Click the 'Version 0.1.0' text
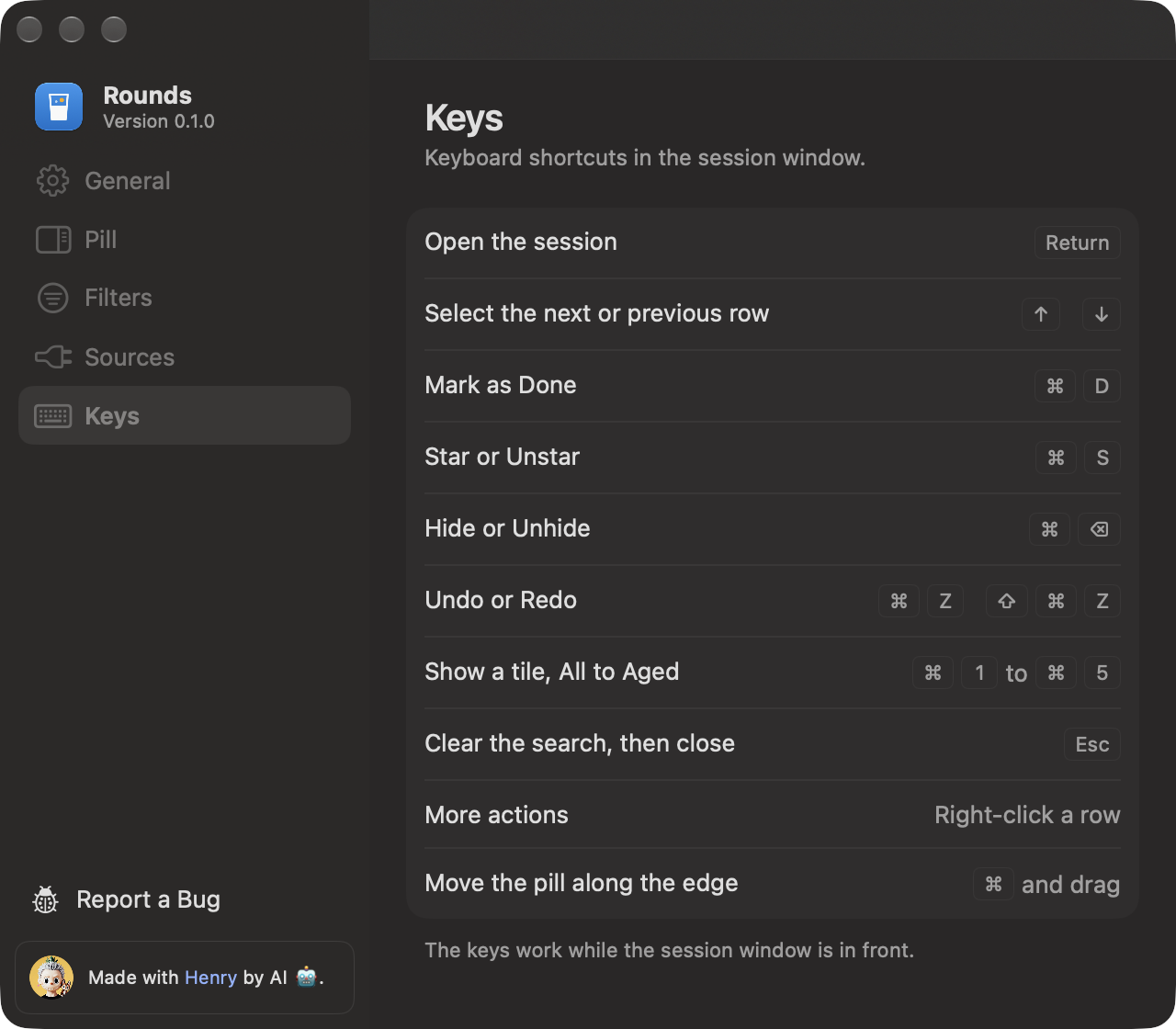This screenshot has height=1029, width=1176. [159, 121]
